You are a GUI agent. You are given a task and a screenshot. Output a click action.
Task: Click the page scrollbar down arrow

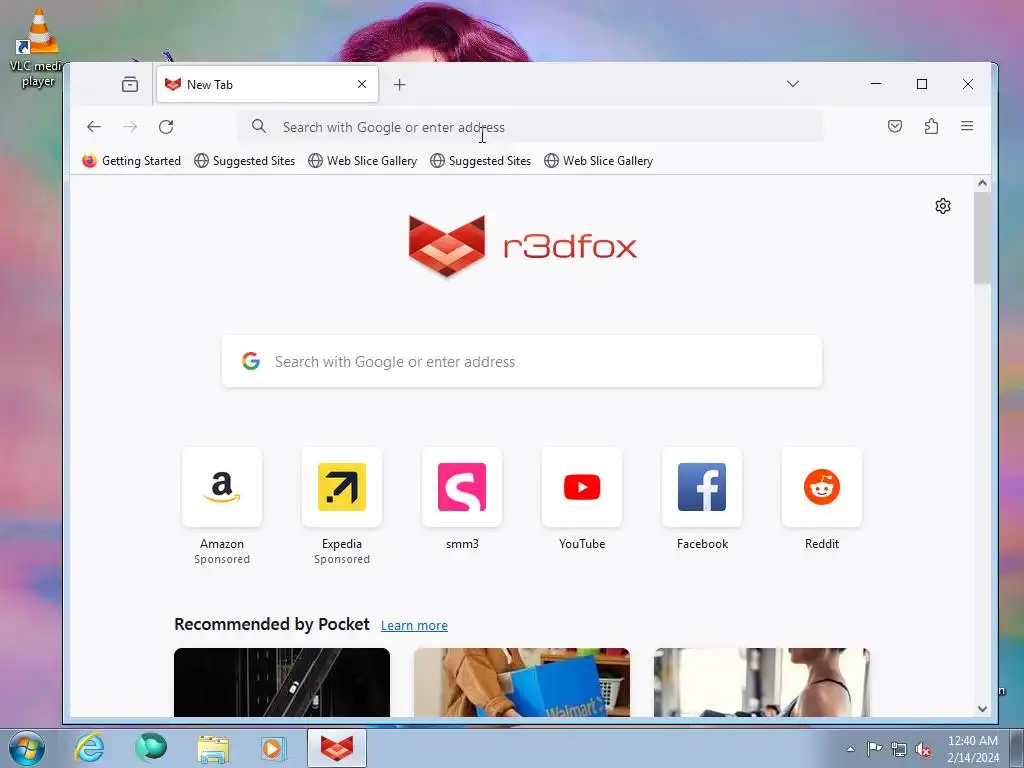point(982,709)
